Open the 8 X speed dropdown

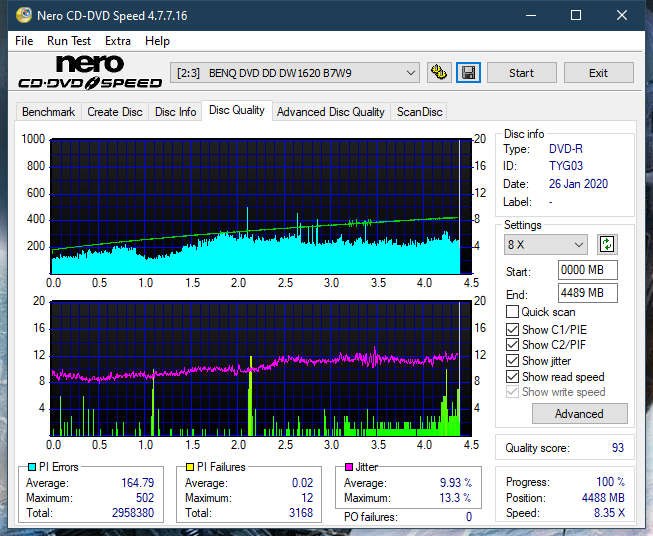click(x=546, y=244)
